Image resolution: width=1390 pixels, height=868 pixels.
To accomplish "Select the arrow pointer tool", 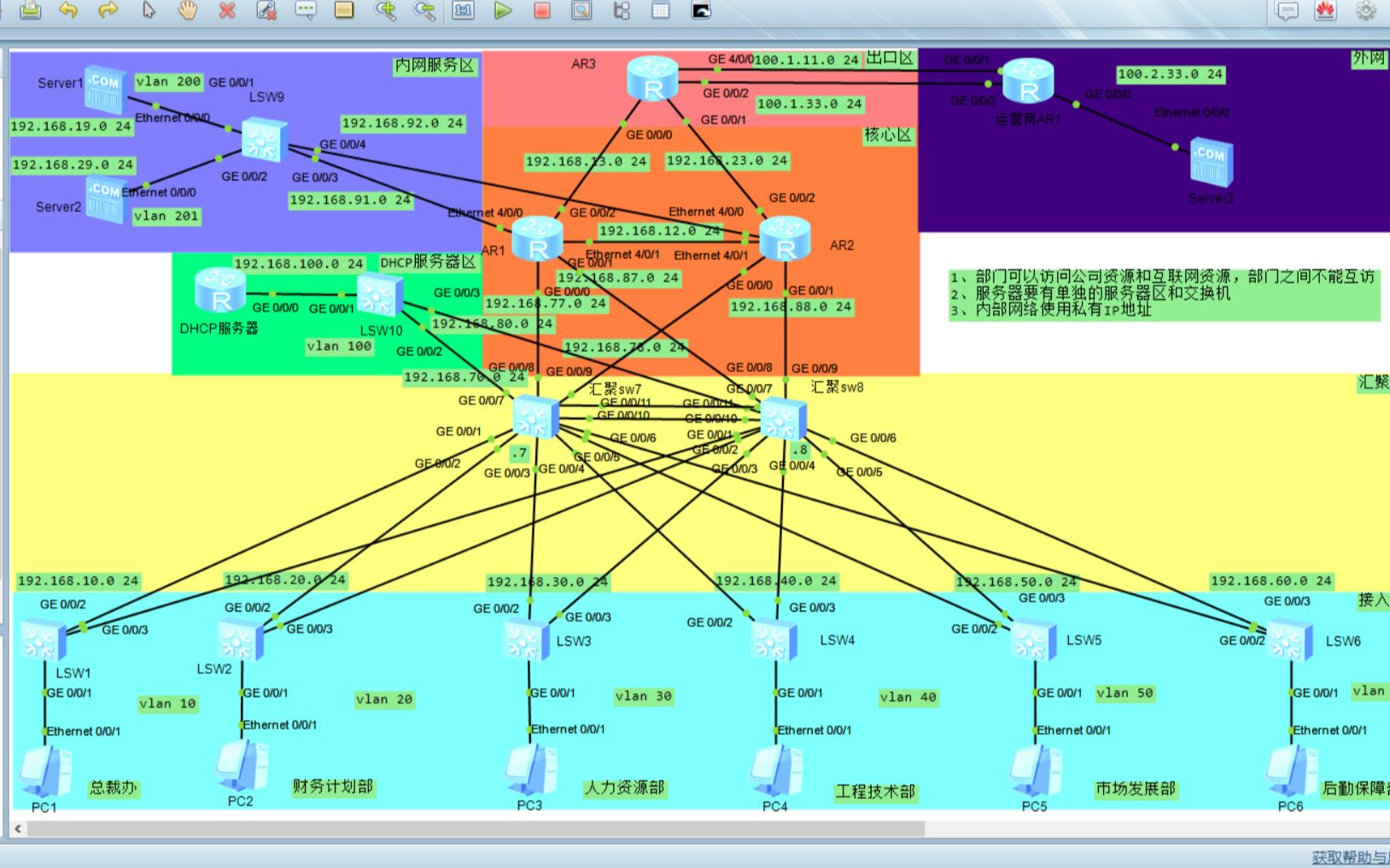I will point(149,10).
